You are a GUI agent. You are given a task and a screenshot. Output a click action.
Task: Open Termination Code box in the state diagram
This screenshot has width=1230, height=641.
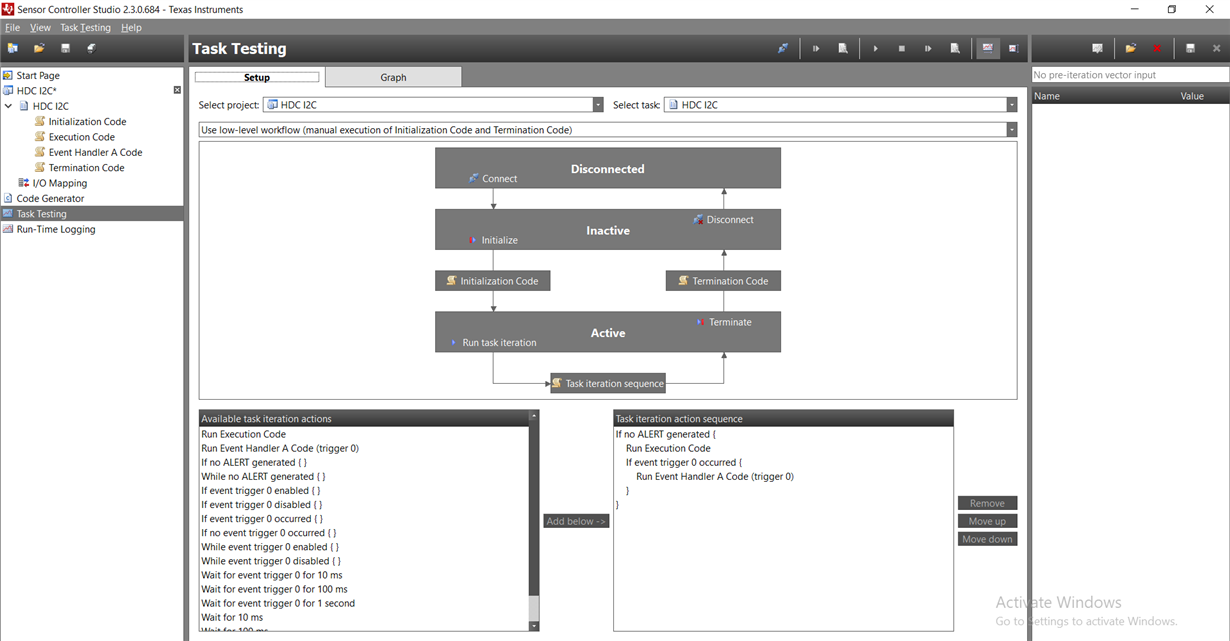pyautogui.click(x=723, y=281)
